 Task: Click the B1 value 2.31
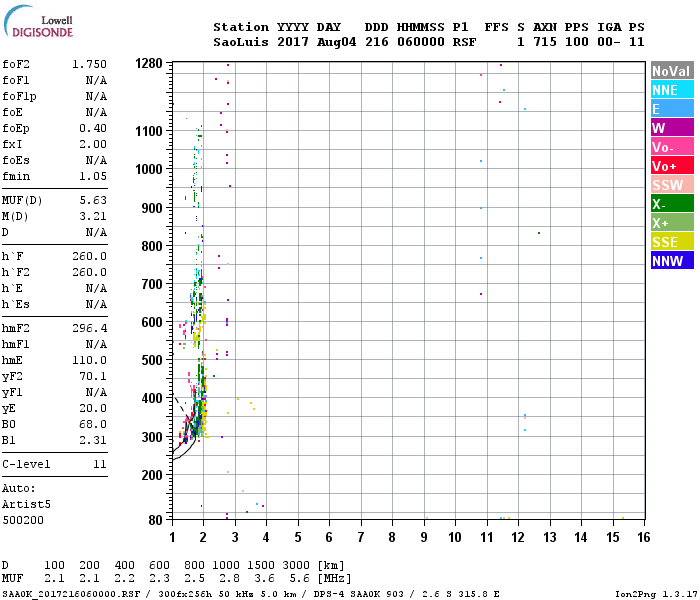coord(93,440)
